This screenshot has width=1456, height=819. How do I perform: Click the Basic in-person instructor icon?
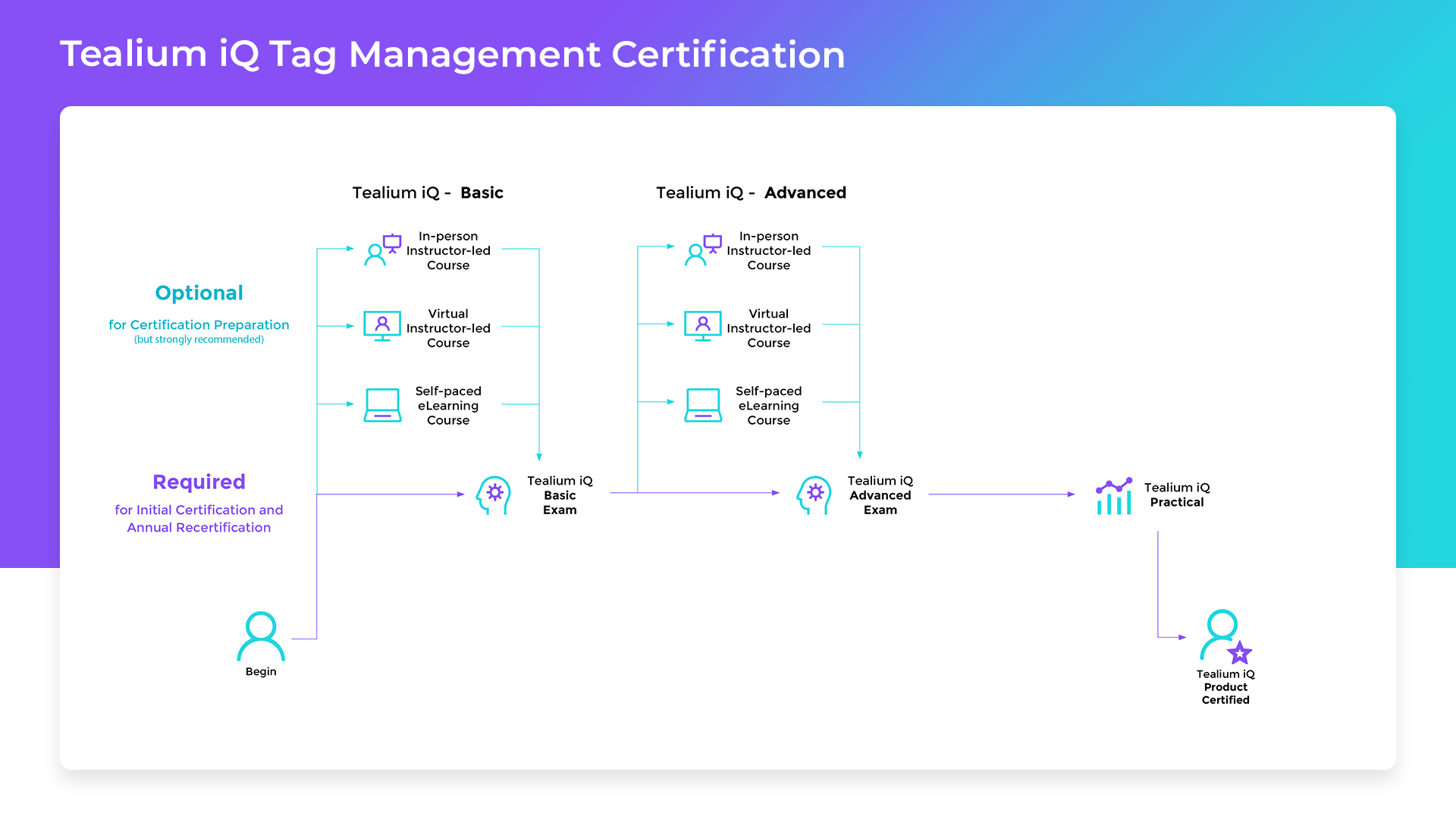(x=382, y=250)
